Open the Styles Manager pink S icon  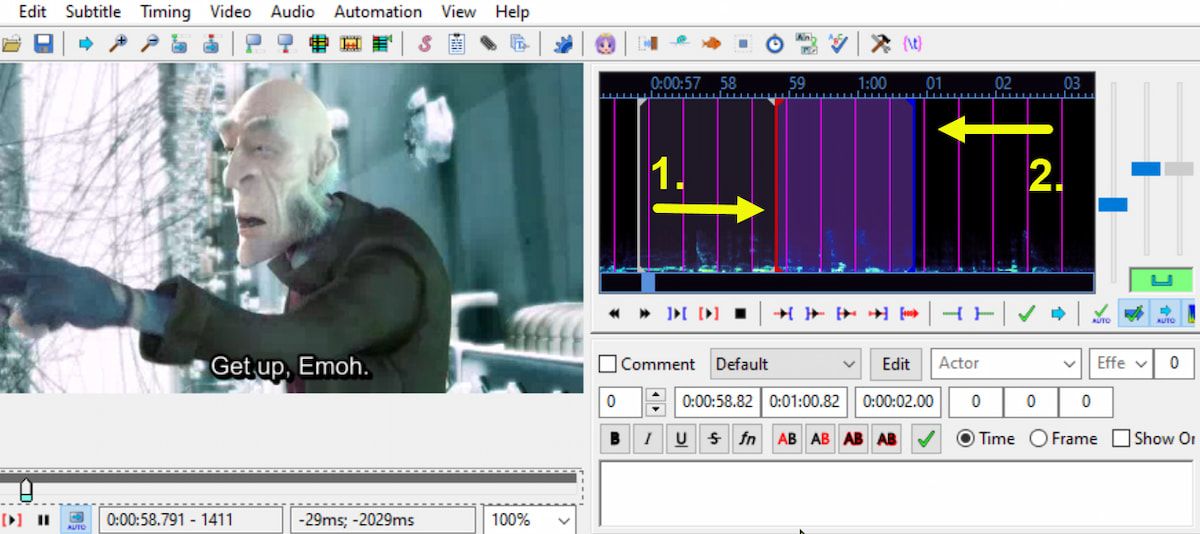(425, 44)
